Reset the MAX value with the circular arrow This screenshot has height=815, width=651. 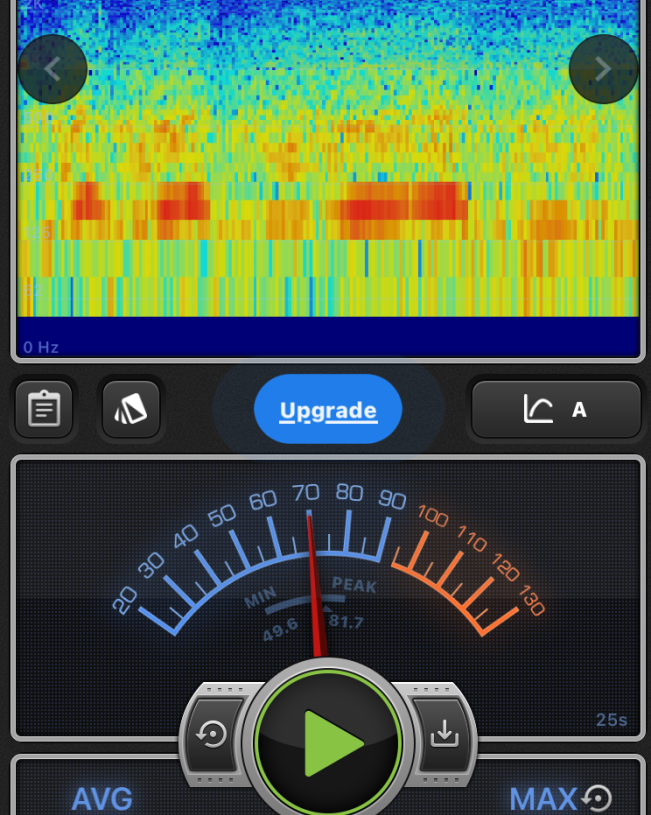tap(597, 798)
